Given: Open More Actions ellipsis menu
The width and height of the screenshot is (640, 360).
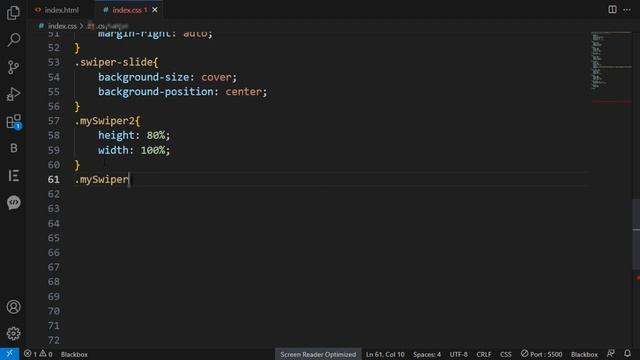Looking at the screenshot, I should point(627,9).
